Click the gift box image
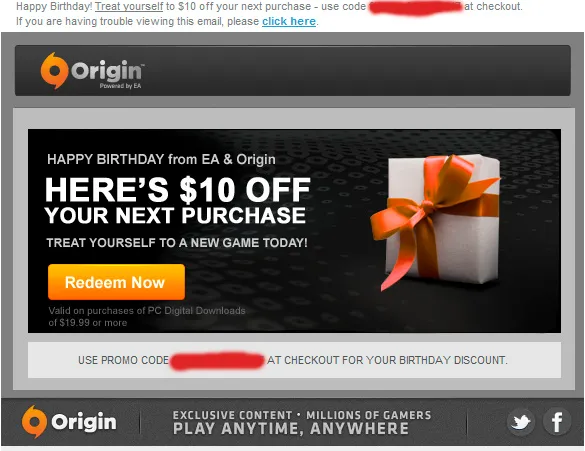This screenshot has width=585, height=451. click(x=435, y=222)
